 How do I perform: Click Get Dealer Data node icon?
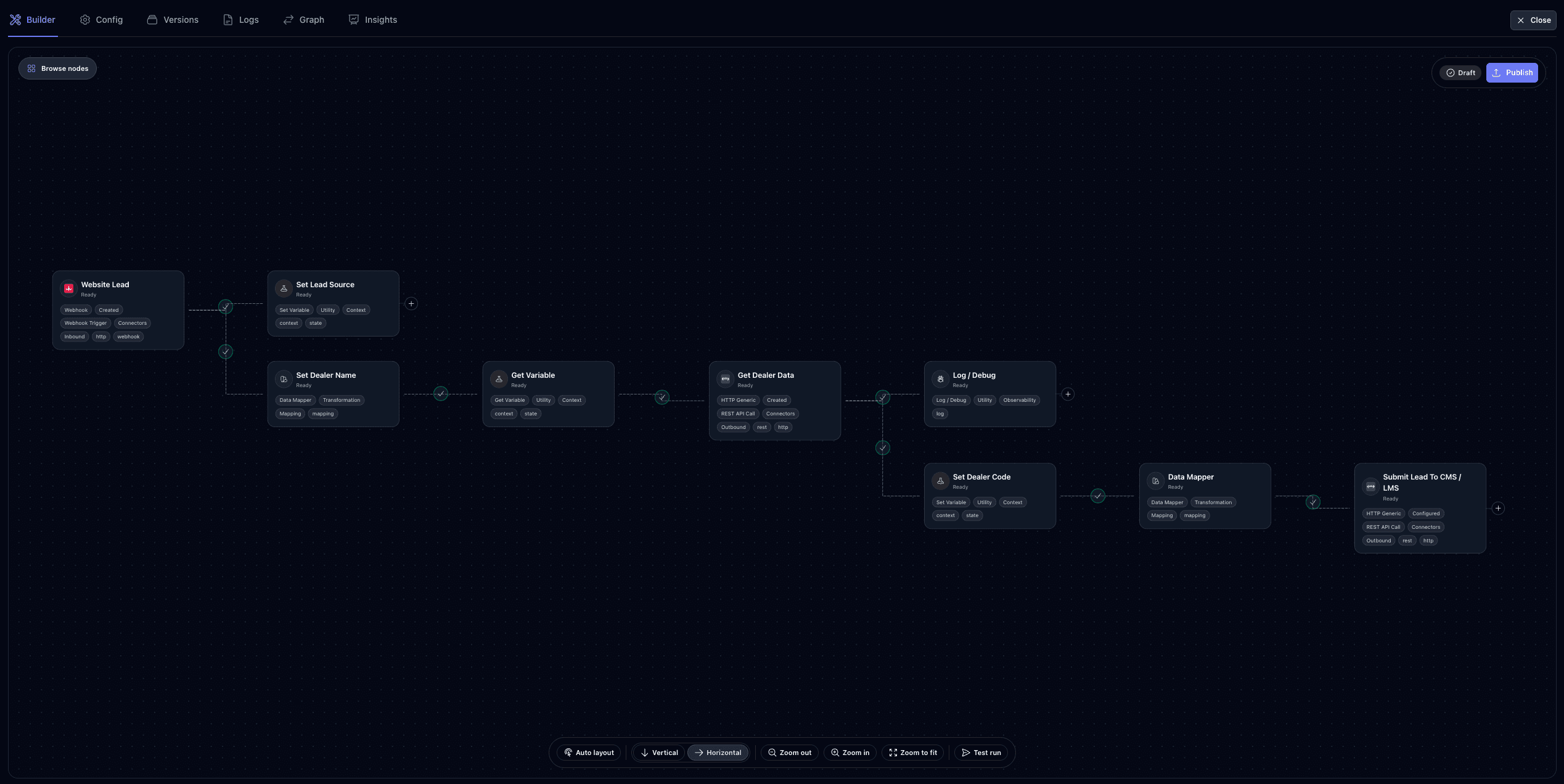[725, 379]
